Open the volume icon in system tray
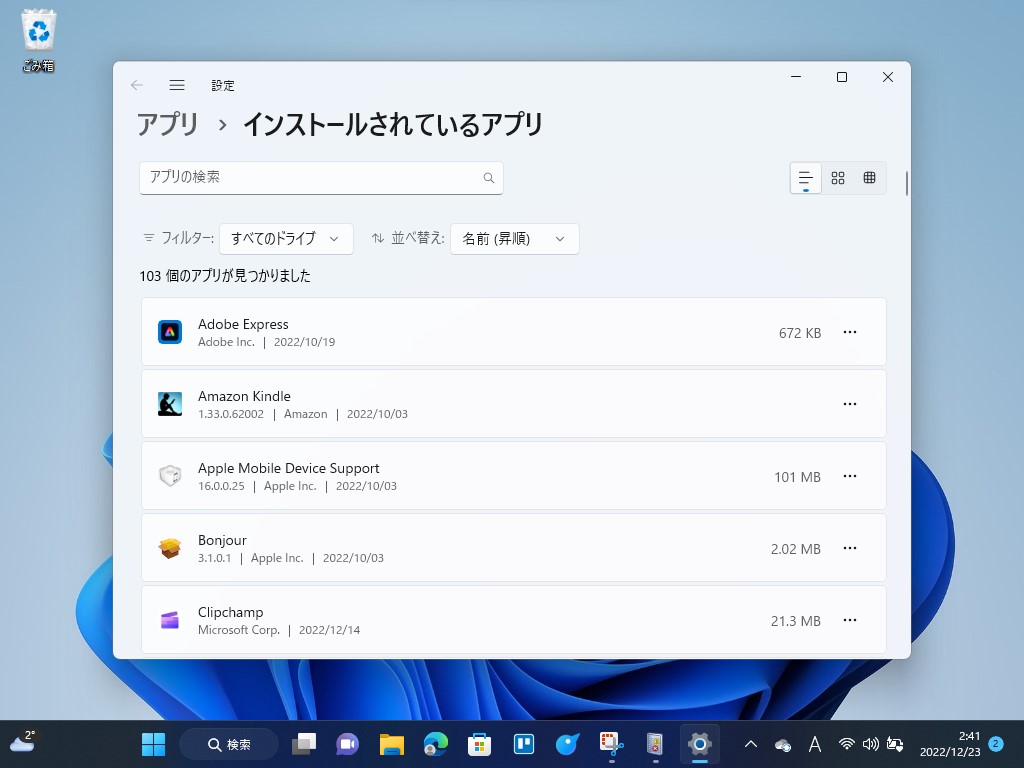The height and width of the screenshot is (768, 1024). 869,743
